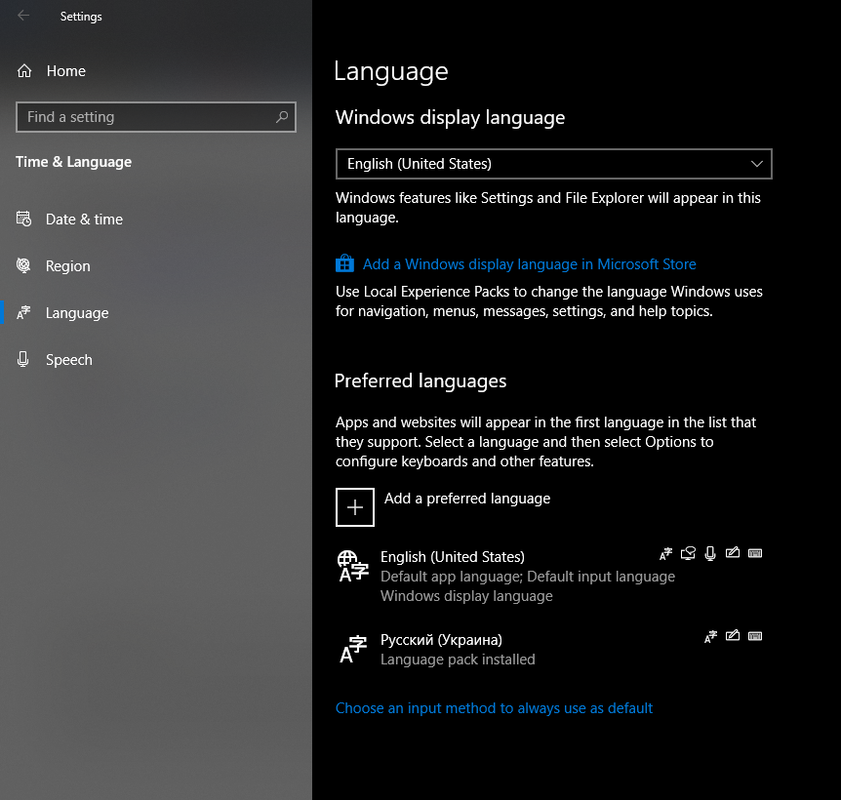The height and width of the screenshot is (800, 841).
Task: Click the Date & time calendar icon
Action: [x=24, y=219]
